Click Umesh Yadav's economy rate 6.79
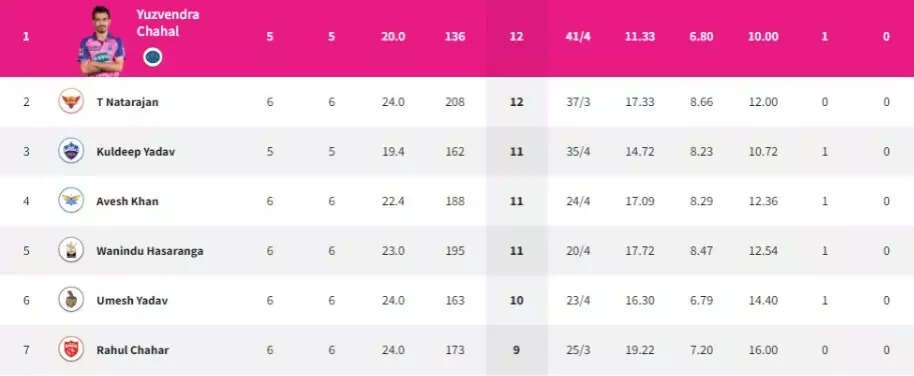The height and width of the screenshot is (376, 914). pos(701,301)
